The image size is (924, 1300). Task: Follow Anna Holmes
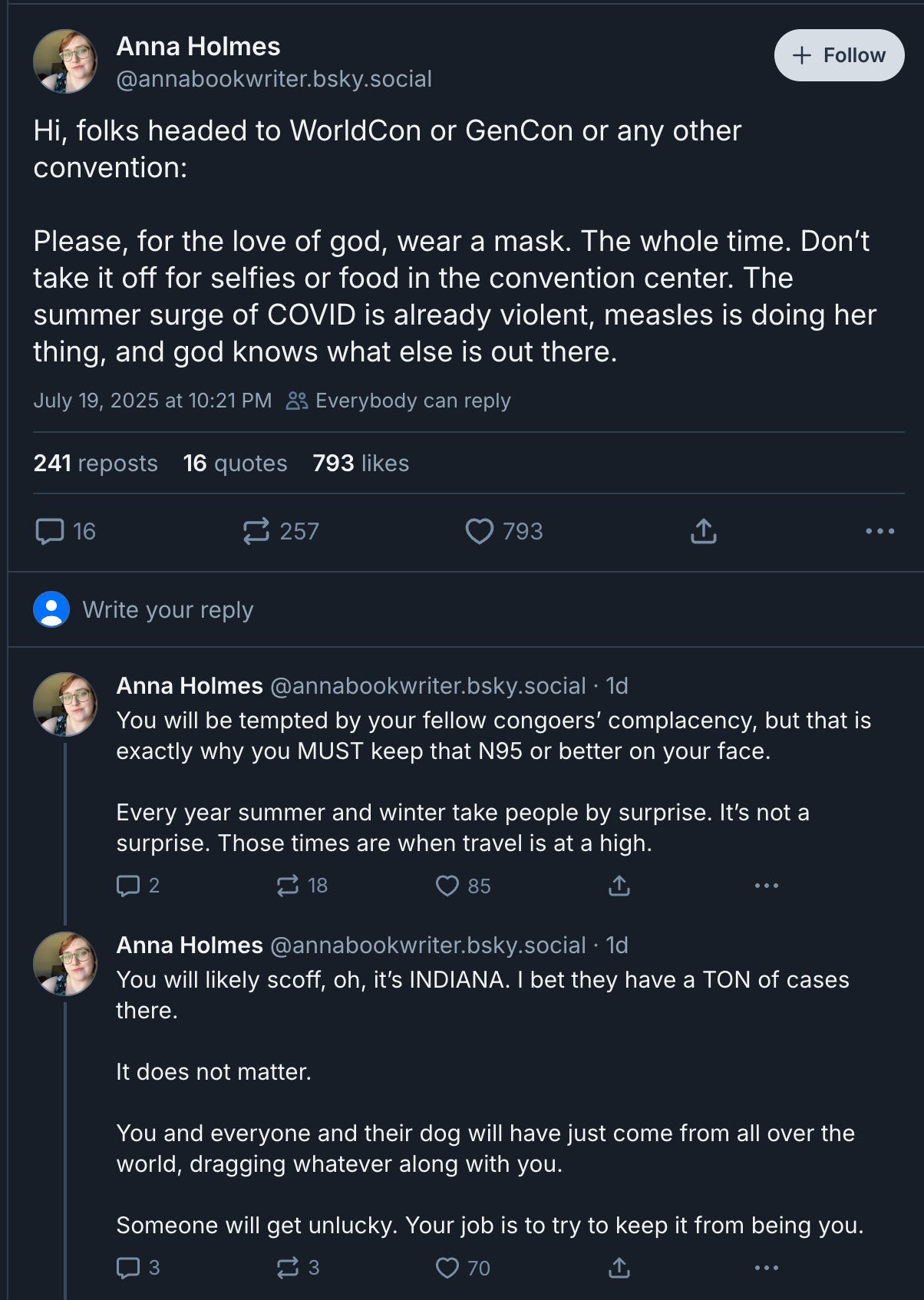coord(839,55)
